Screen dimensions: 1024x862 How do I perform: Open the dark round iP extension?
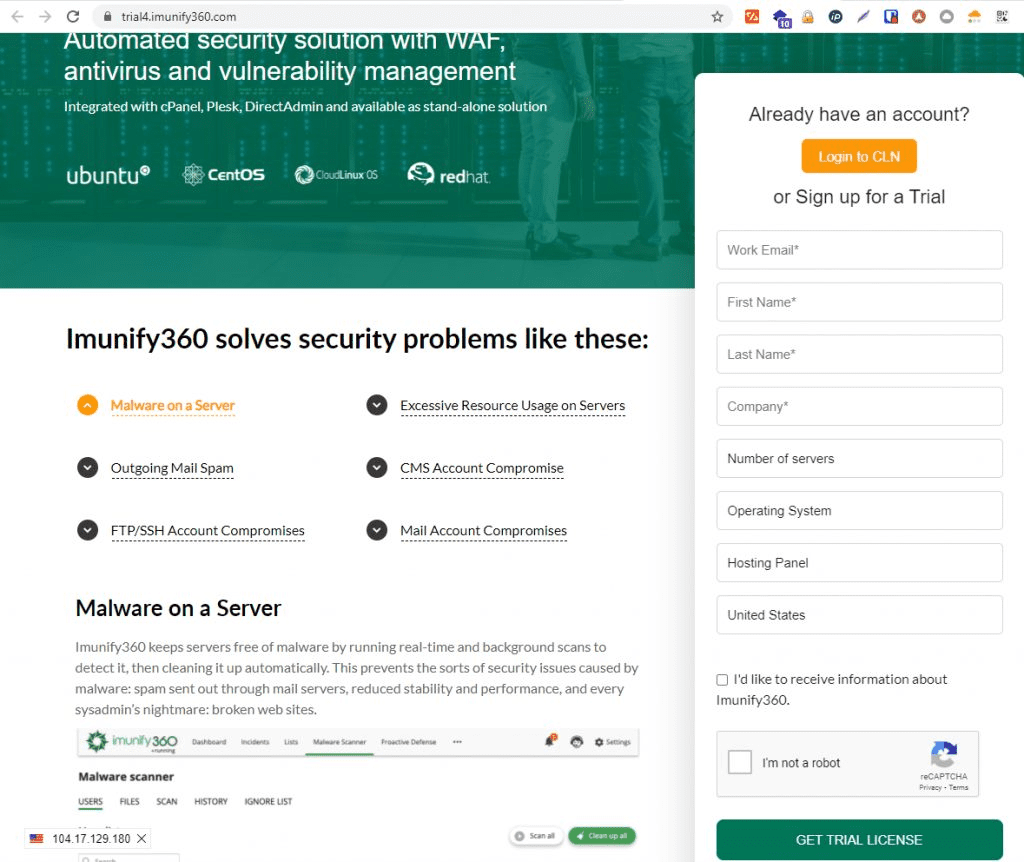click(x=835, y=16)
